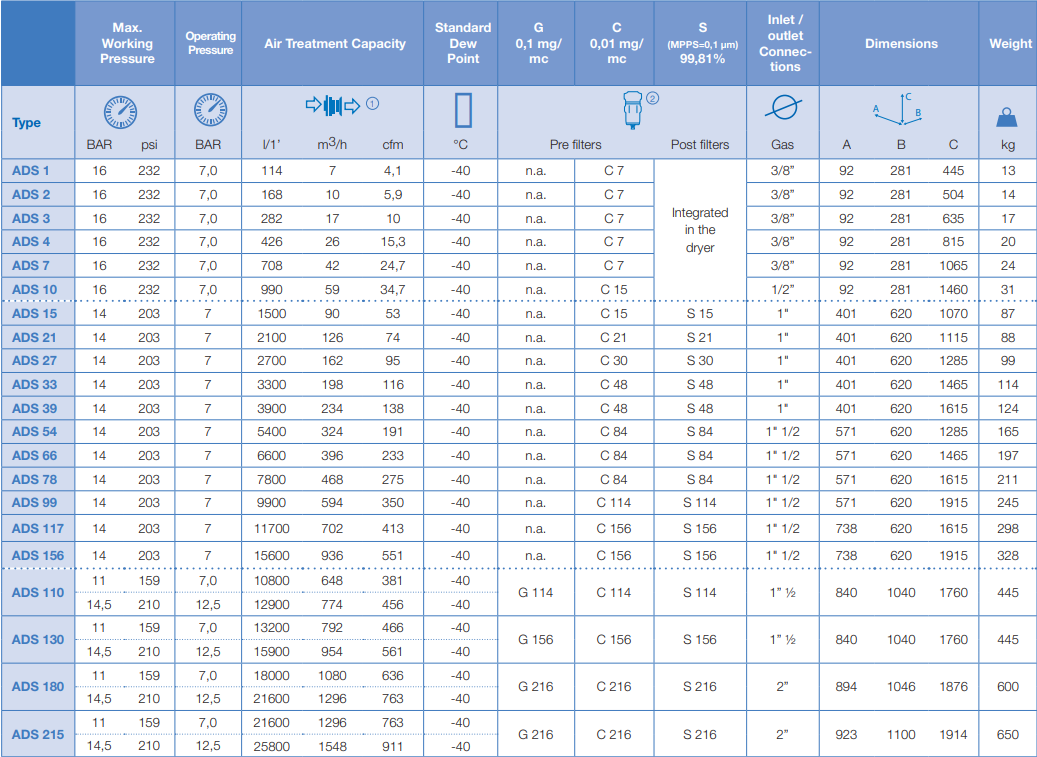Click the Type column header label

(x=27, y=123)
